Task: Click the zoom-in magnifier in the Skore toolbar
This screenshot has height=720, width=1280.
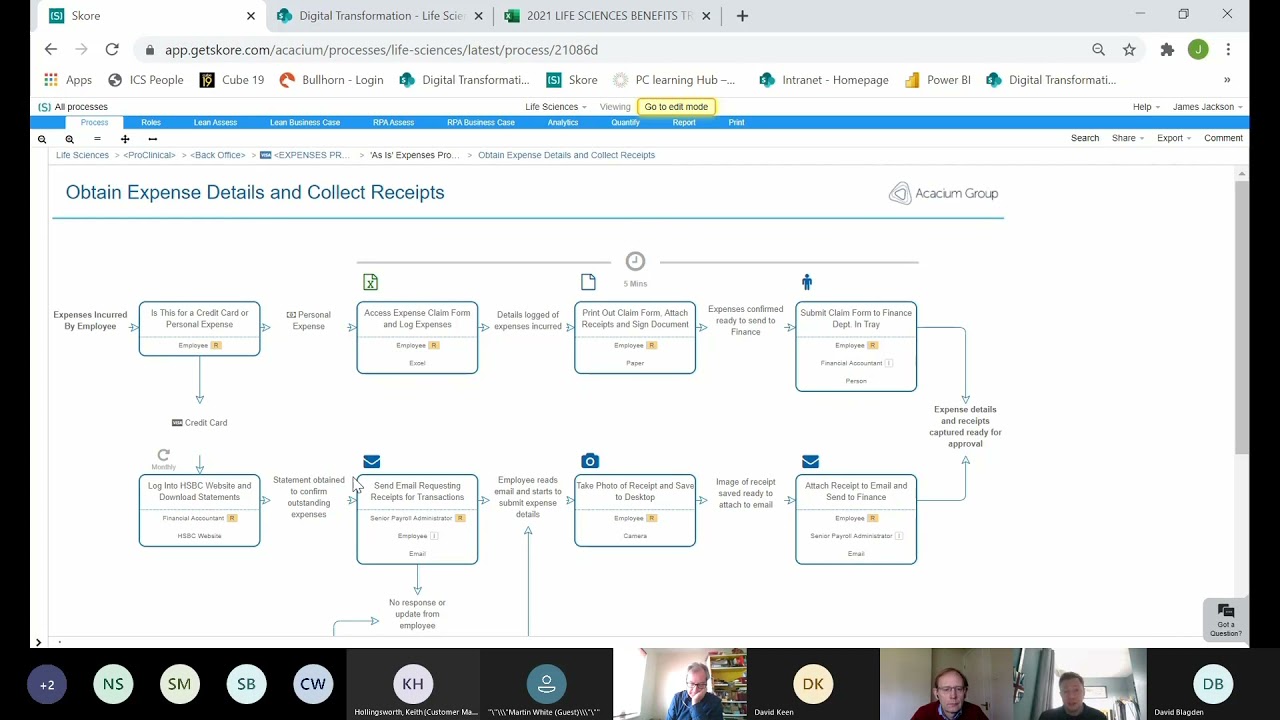Action: pos(69,139)
